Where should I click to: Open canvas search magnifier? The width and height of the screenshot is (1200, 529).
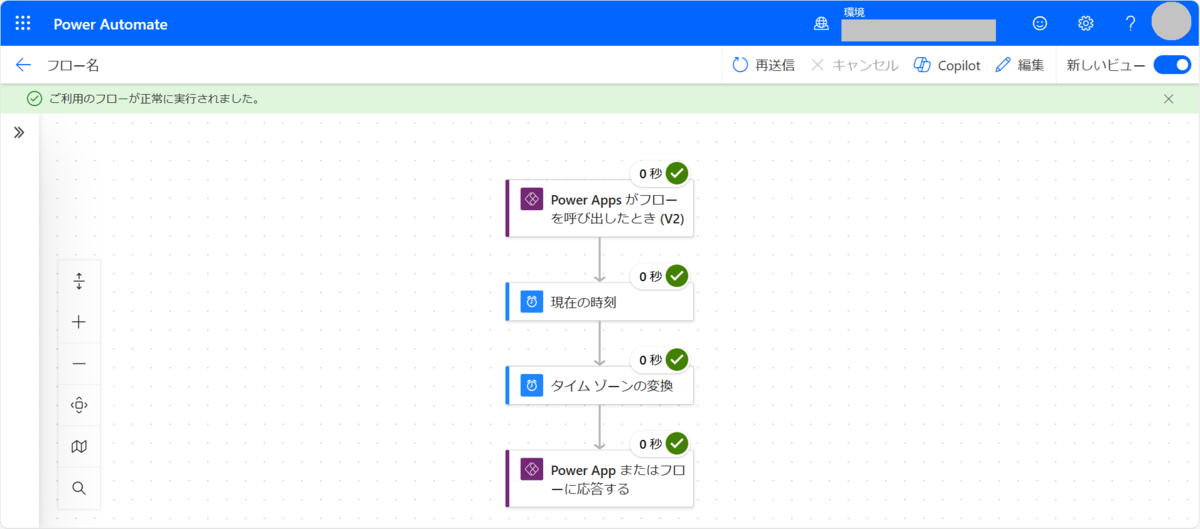click(x=79, y=488)
